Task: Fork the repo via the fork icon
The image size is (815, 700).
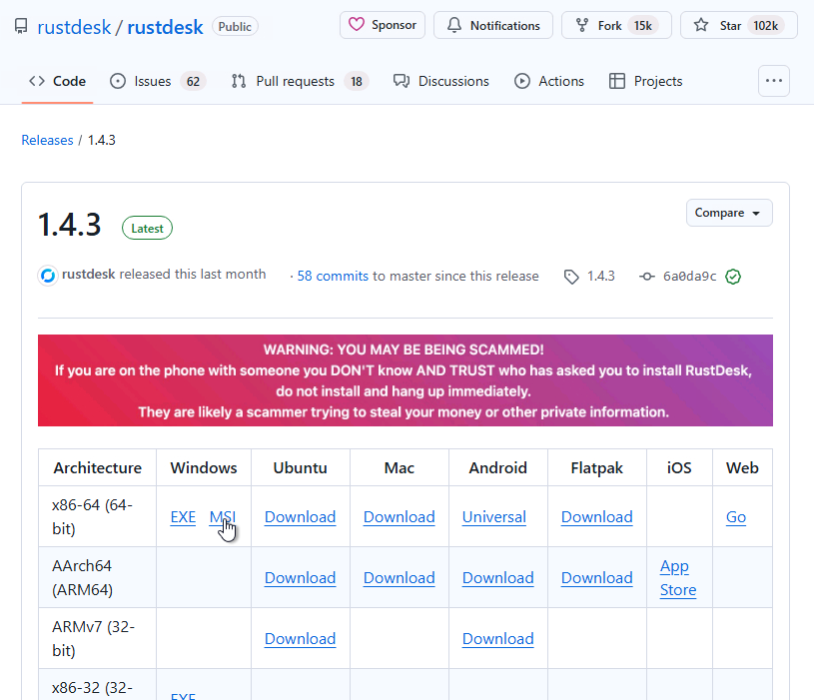Action: [x=583, y=25]
